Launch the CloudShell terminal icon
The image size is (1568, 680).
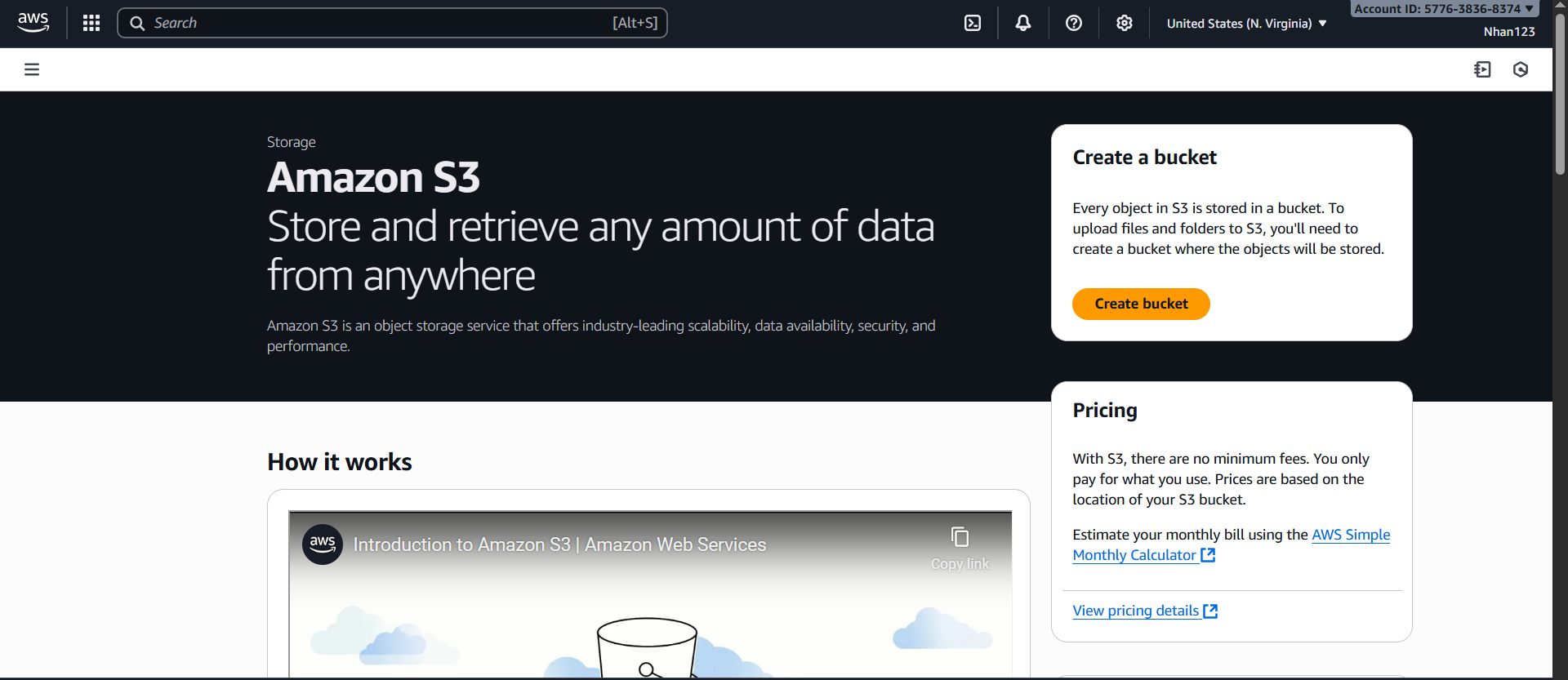pyautogui.click(x=973, y=23)
